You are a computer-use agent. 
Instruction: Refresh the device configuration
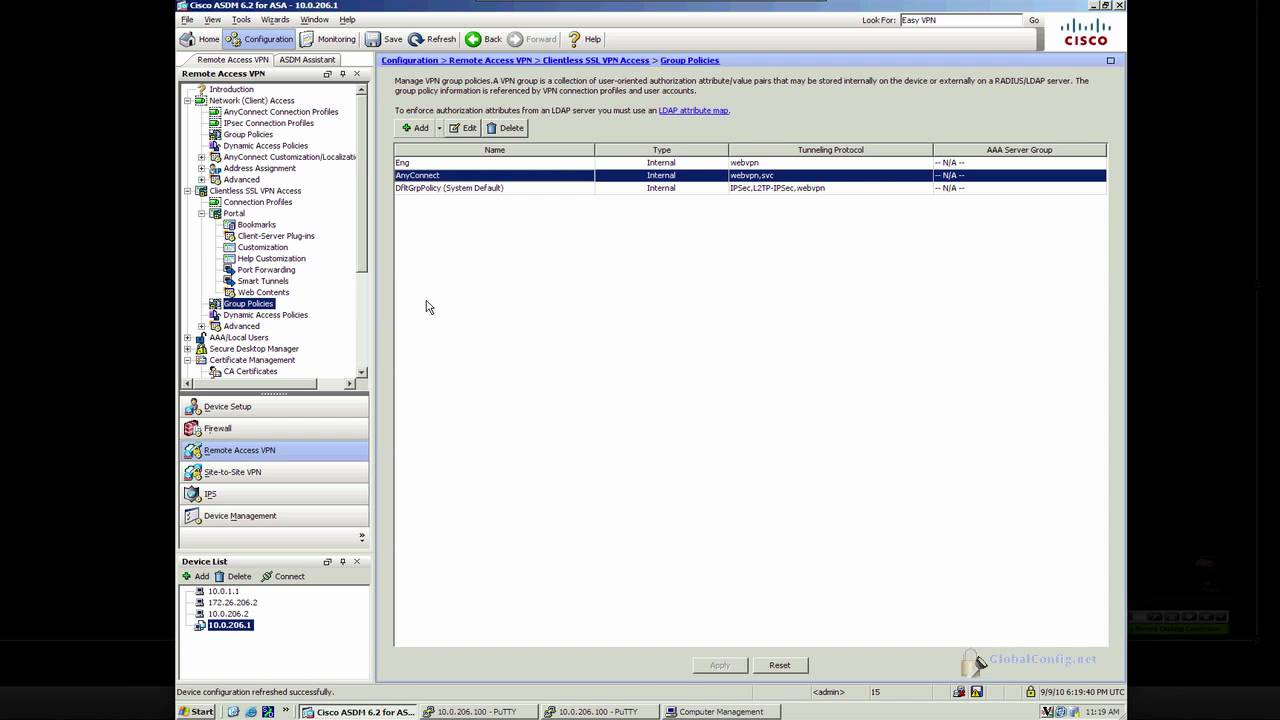(x=432, y=39)
